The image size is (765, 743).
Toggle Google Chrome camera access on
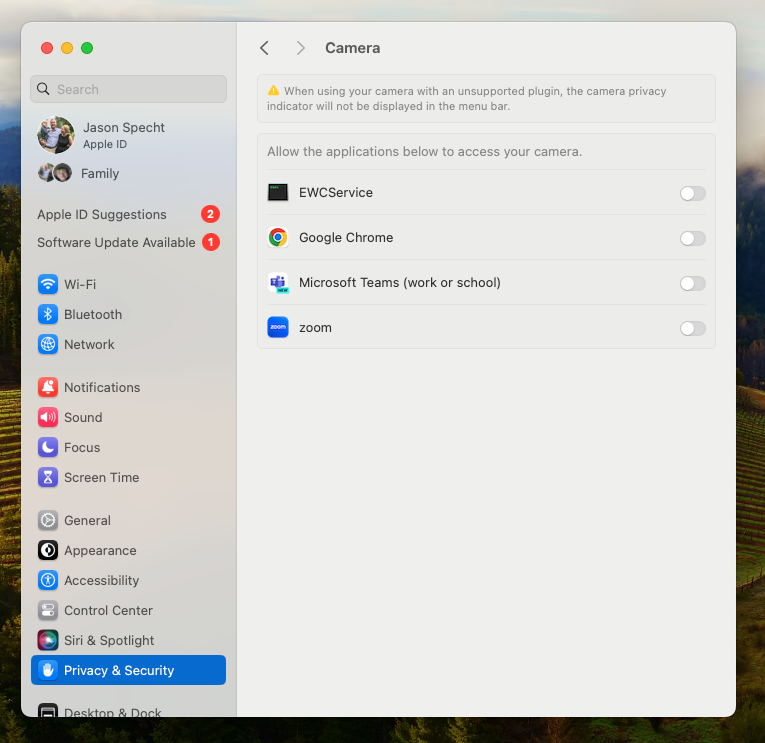[x=692, y=238]
